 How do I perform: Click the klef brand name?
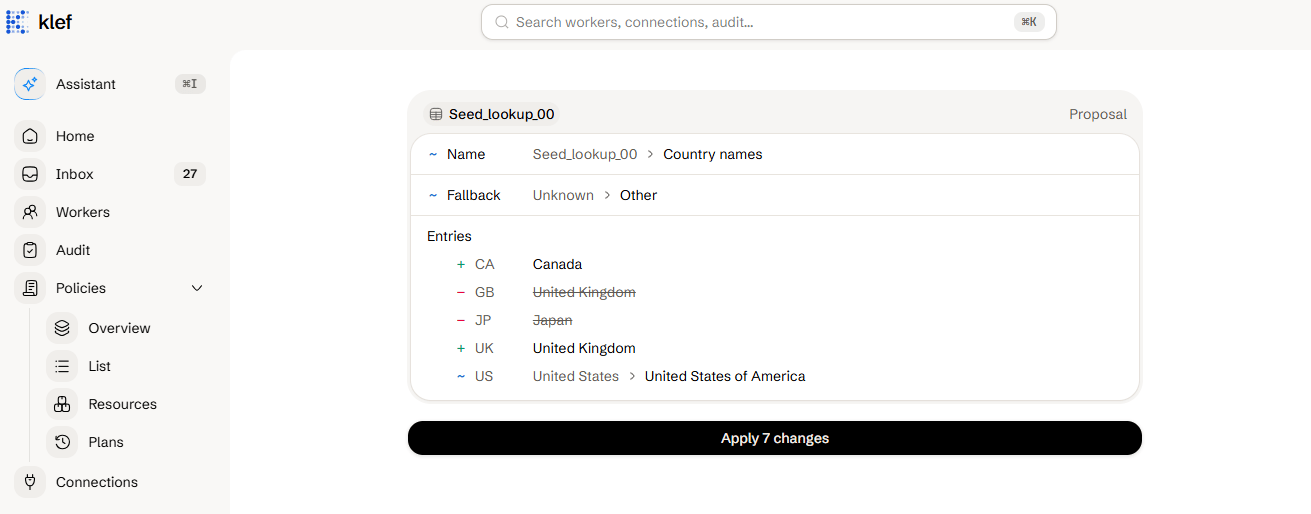pyautogui.click(x=55, y=21)
